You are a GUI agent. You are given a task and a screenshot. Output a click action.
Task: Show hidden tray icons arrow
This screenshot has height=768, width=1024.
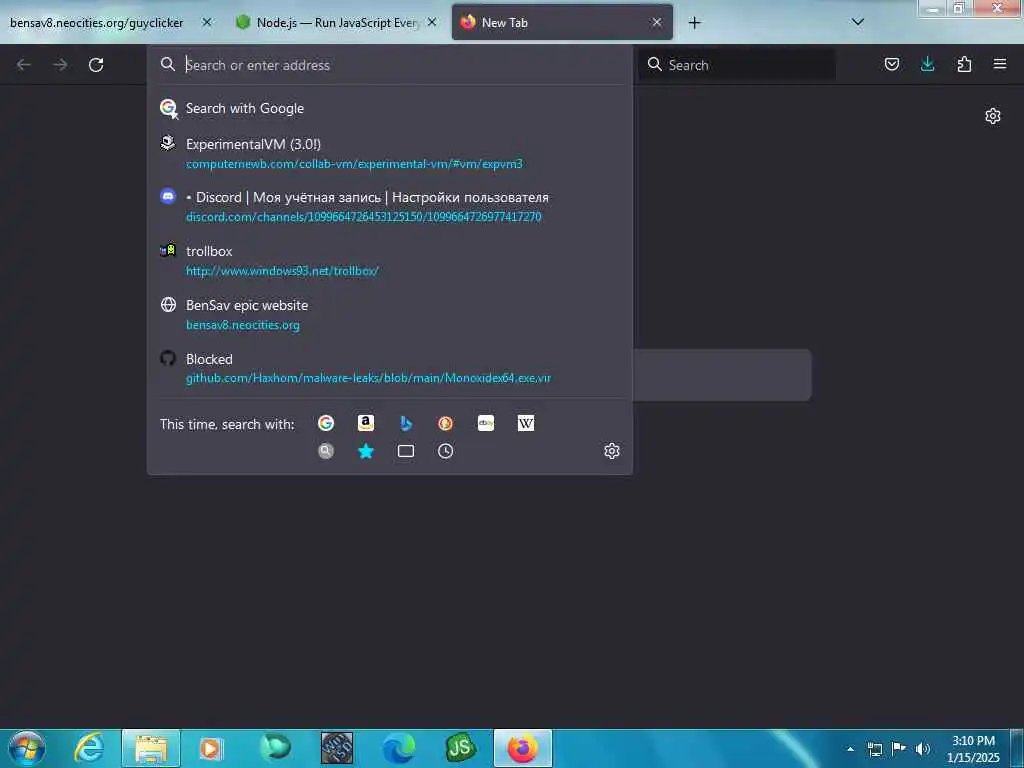tap(850, 749)
